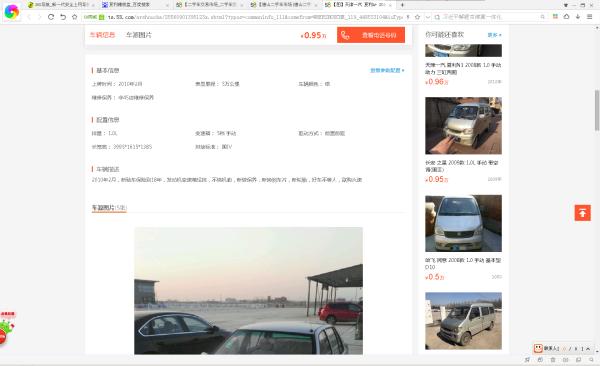
Task: Click the bookmark star inside address bar
Action: (x=417, y=17)
